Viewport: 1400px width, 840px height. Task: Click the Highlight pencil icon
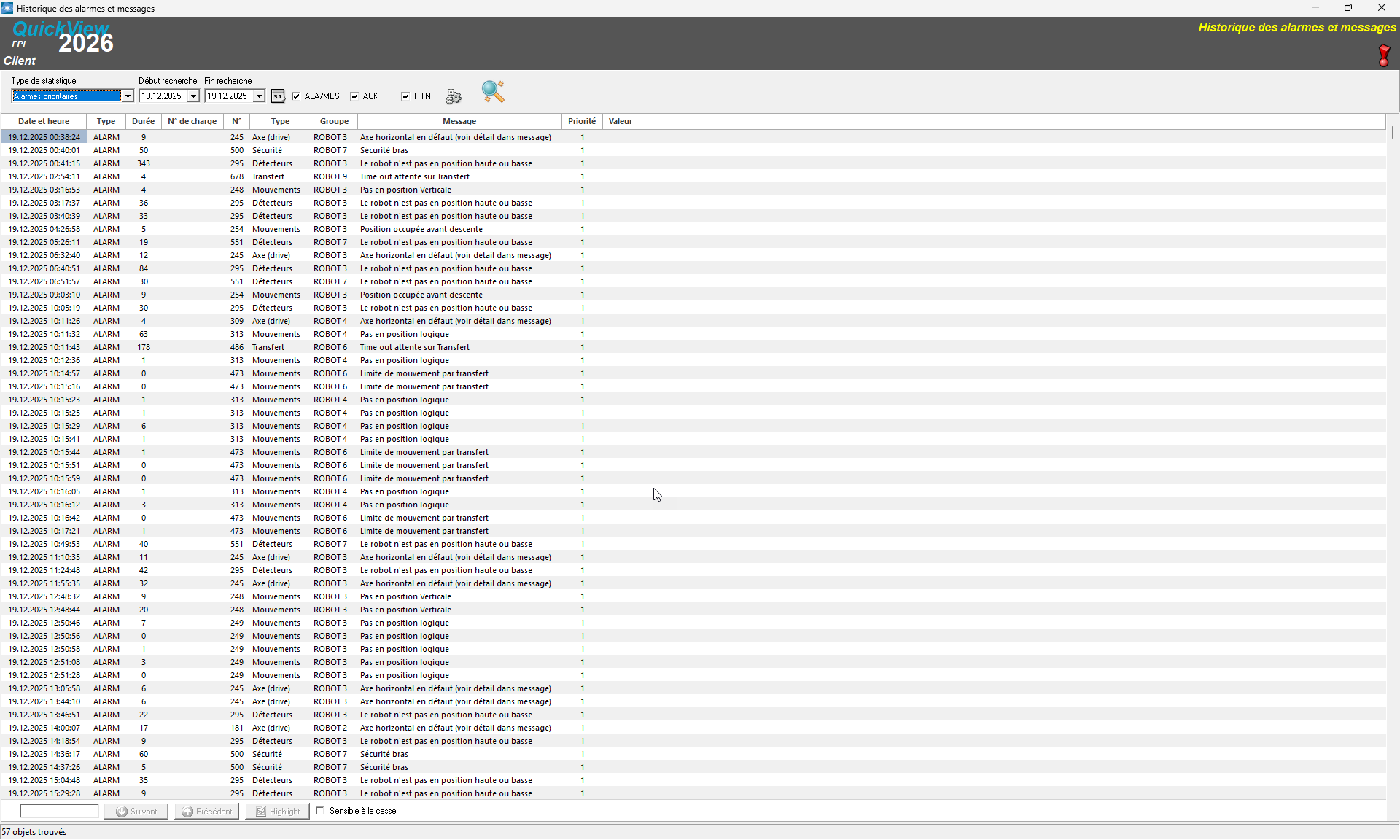click(x=261, y=812)
